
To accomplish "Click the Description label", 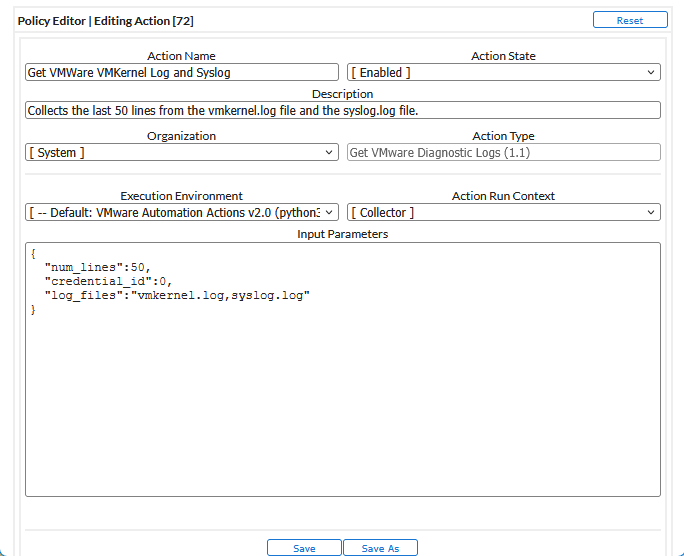I will 342,94.
